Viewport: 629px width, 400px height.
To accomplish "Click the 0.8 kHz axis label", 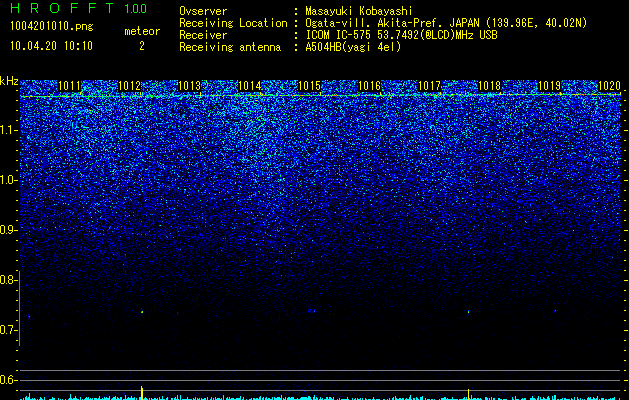I will click(x=9, y=280).
